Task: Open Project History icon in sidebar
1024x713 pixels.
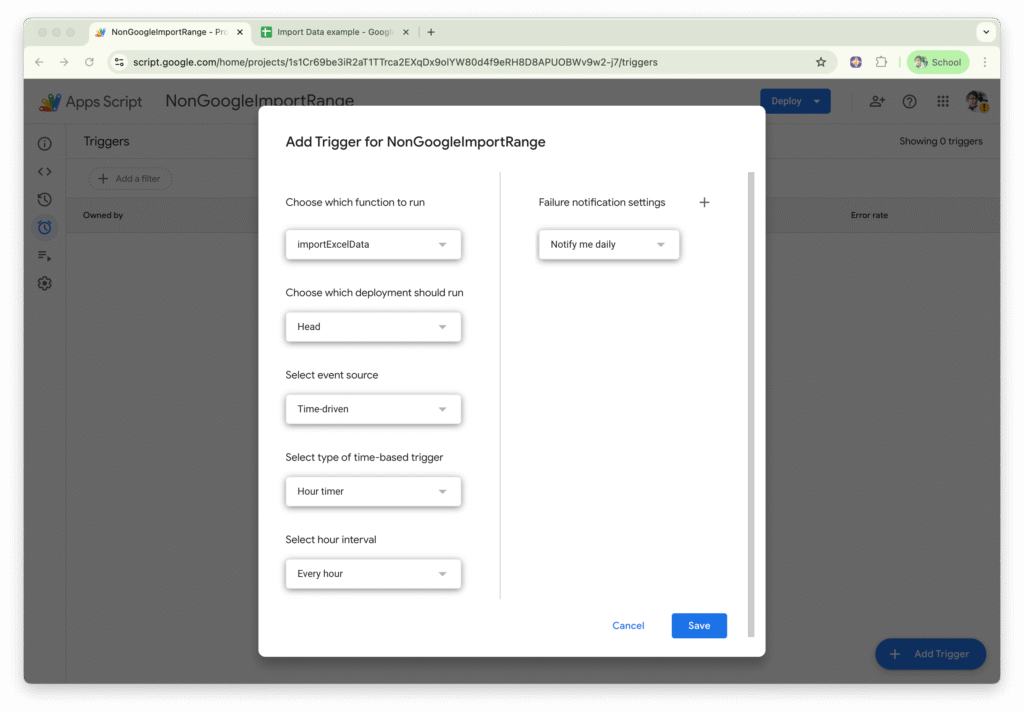Action: pos(44,200)
